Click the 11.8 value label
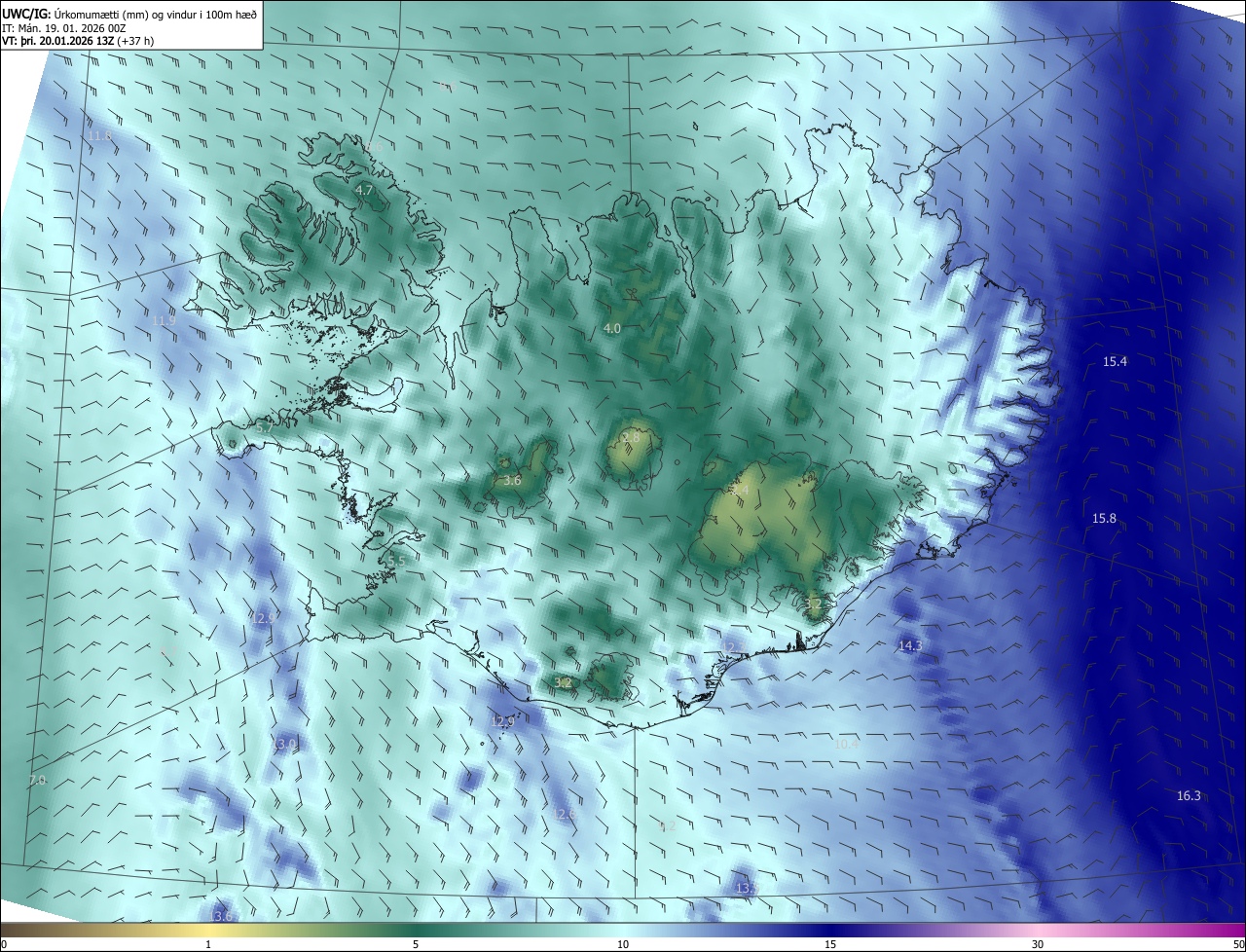 point(100,135)
